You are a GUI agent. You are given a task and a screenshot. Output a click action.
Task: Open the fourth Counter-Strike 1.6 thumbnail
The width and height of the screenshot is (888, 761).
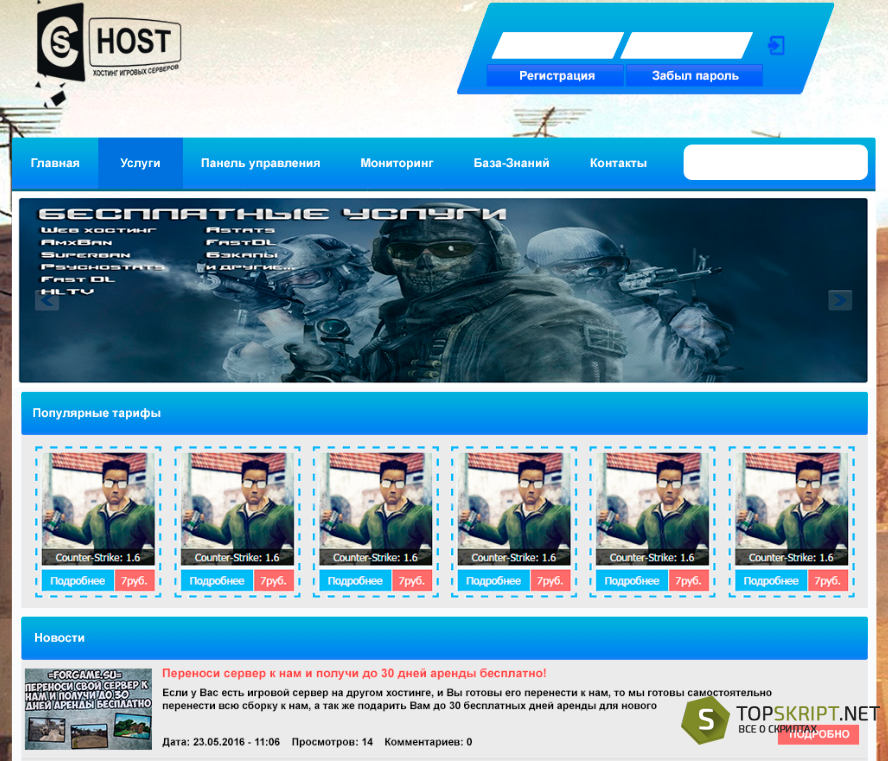click(514, 508)
